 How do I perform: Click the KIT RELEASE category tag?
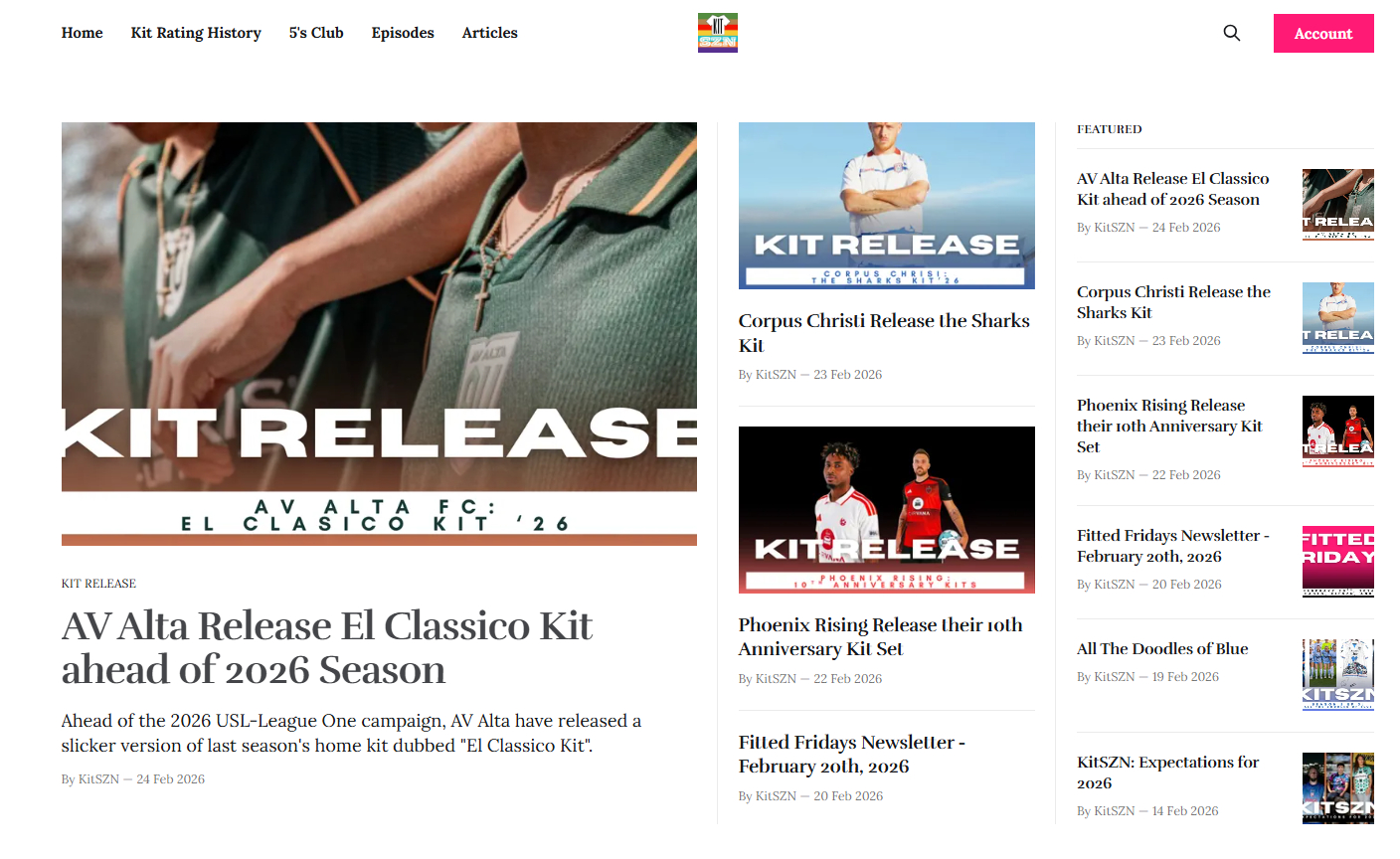pyautogui.click(x=98, y=584)
